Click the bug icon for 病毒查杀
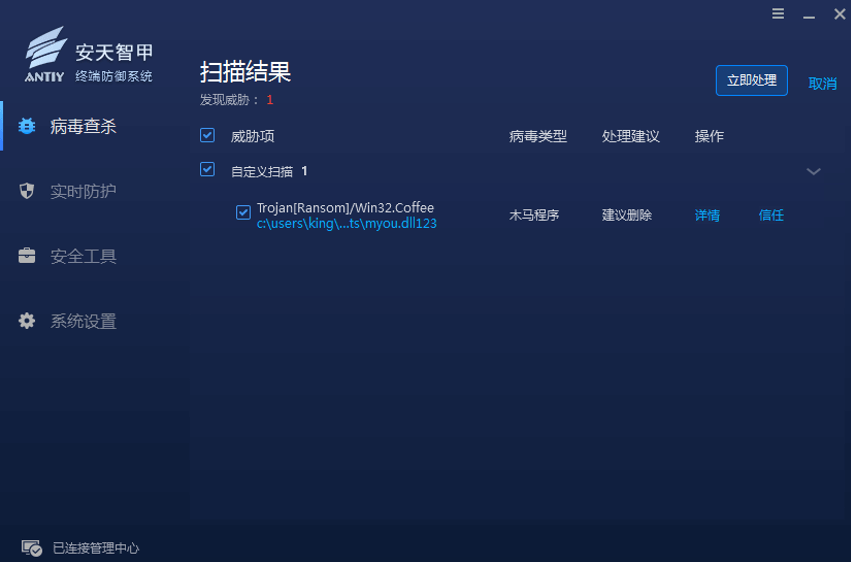The image size is (851, 562). (x=27, y=126)
